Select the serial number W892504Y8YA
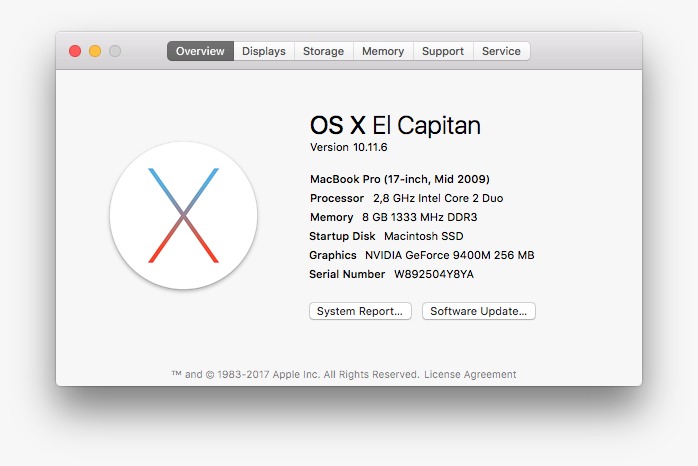This screenshot has width=698, height=466. (x=434, y=274)
